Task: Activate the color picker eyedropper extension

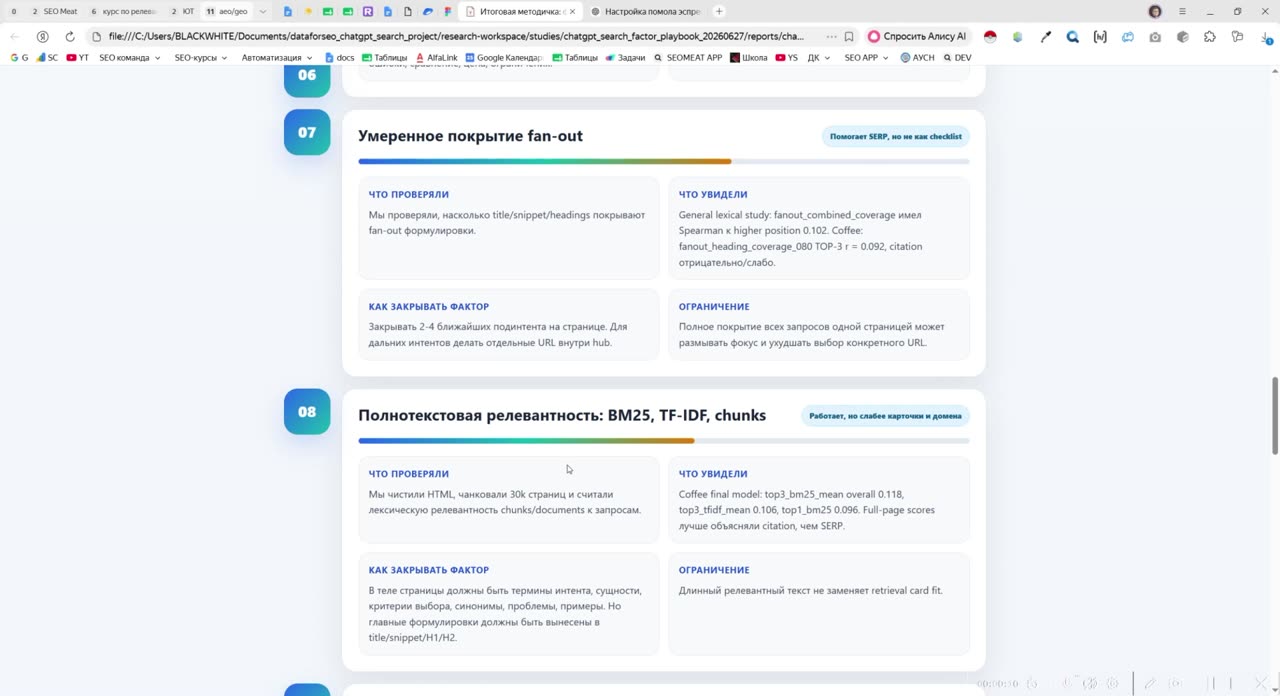Action: tap(1046, 37)
